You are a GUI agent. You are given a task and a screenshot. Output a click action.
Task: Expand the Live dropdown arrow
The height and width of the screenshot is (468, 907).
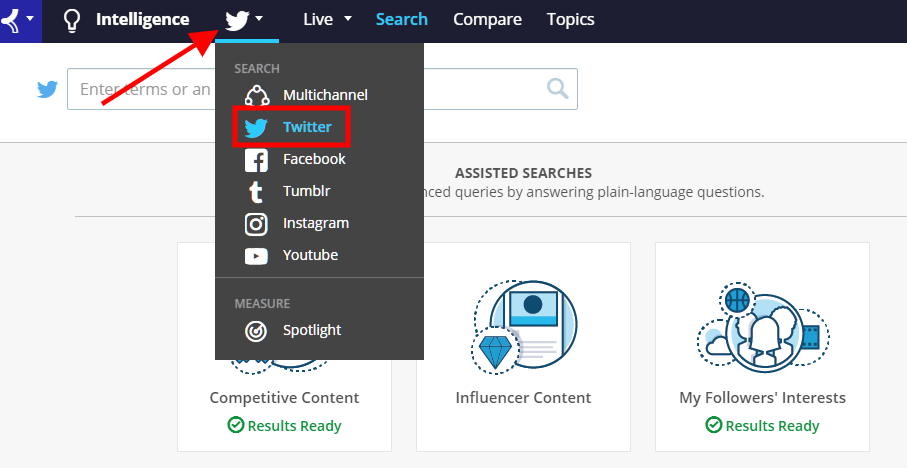tap(348, 19)
